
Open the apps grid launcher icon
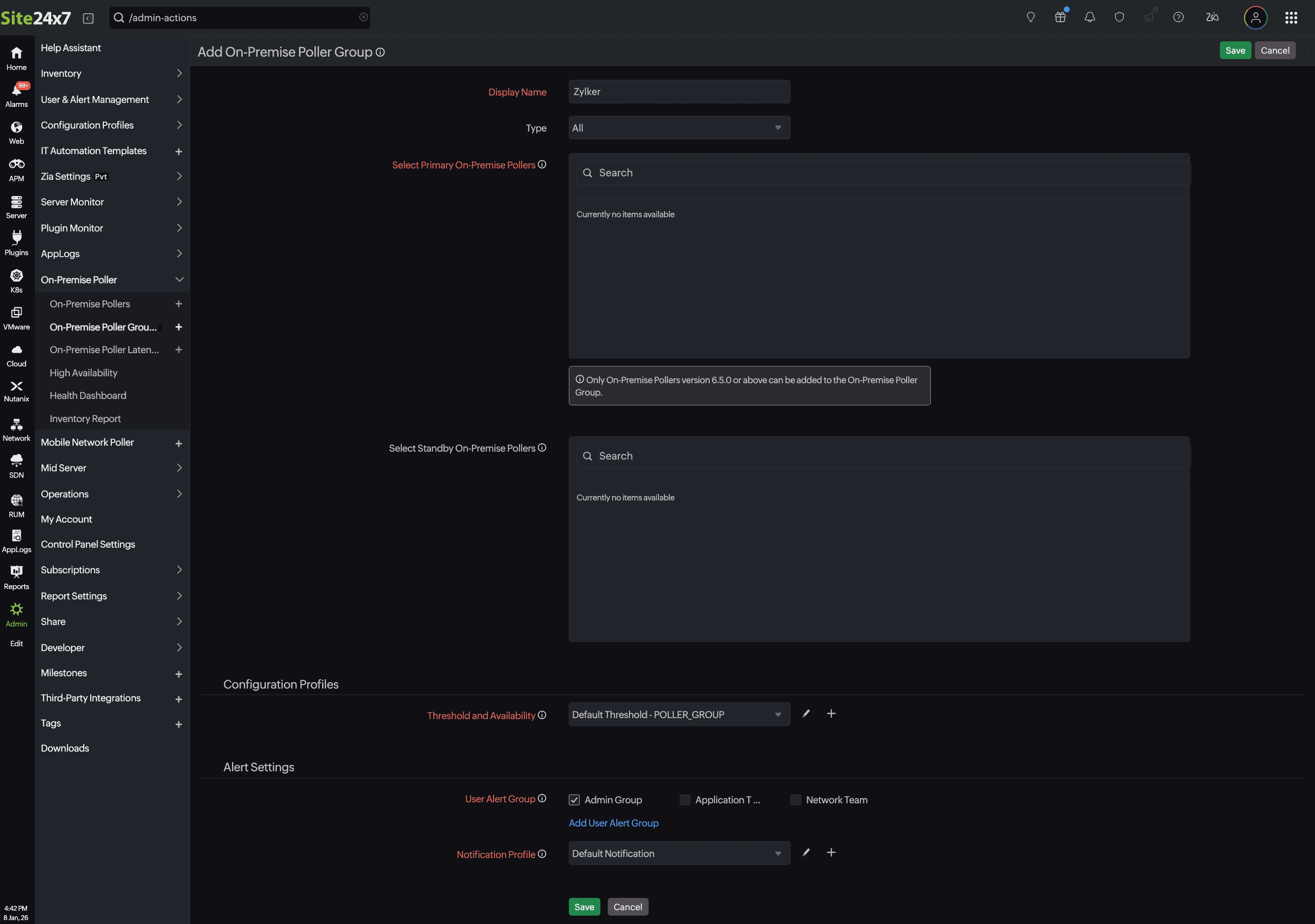pos(1290,18)
